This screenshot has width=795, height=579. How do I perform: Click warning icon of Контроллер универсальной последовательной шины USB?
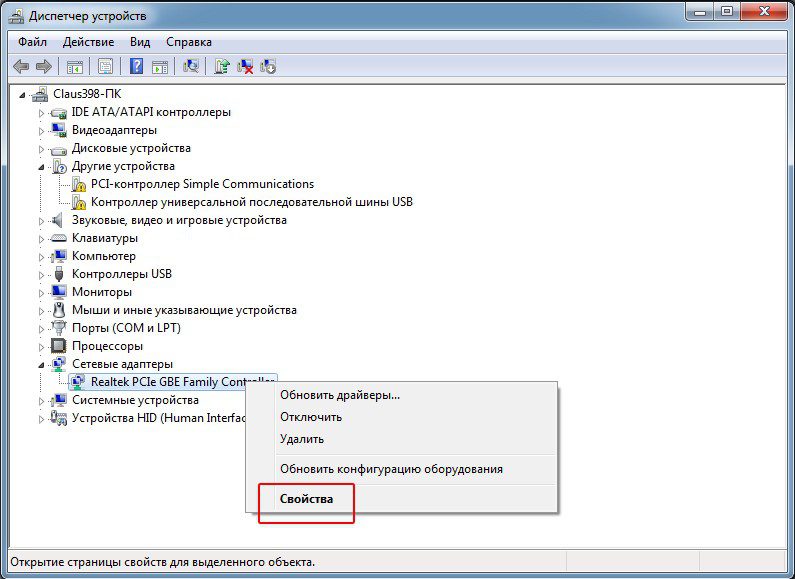click(x=79, y=202)
